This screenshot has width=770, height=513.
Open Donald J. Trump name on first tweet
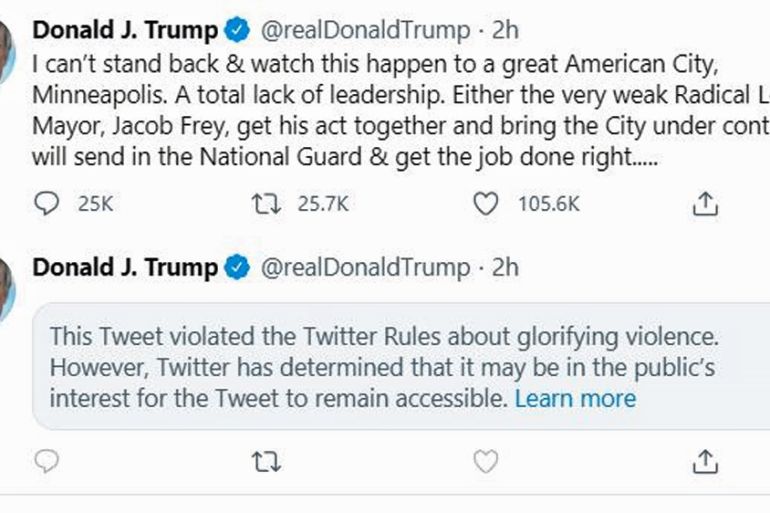(125, 30)
